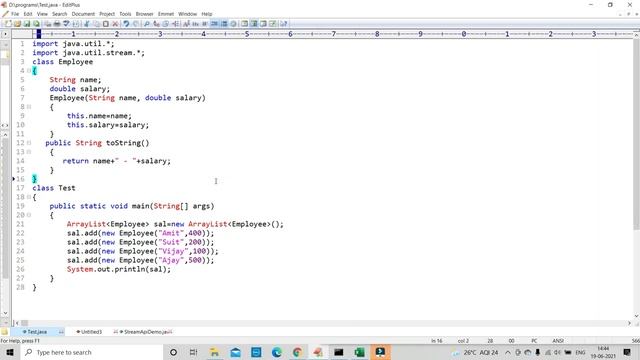The image size is (640, 360).
Task: Collapse the toString fold at line 12
Action: [29, 143]
